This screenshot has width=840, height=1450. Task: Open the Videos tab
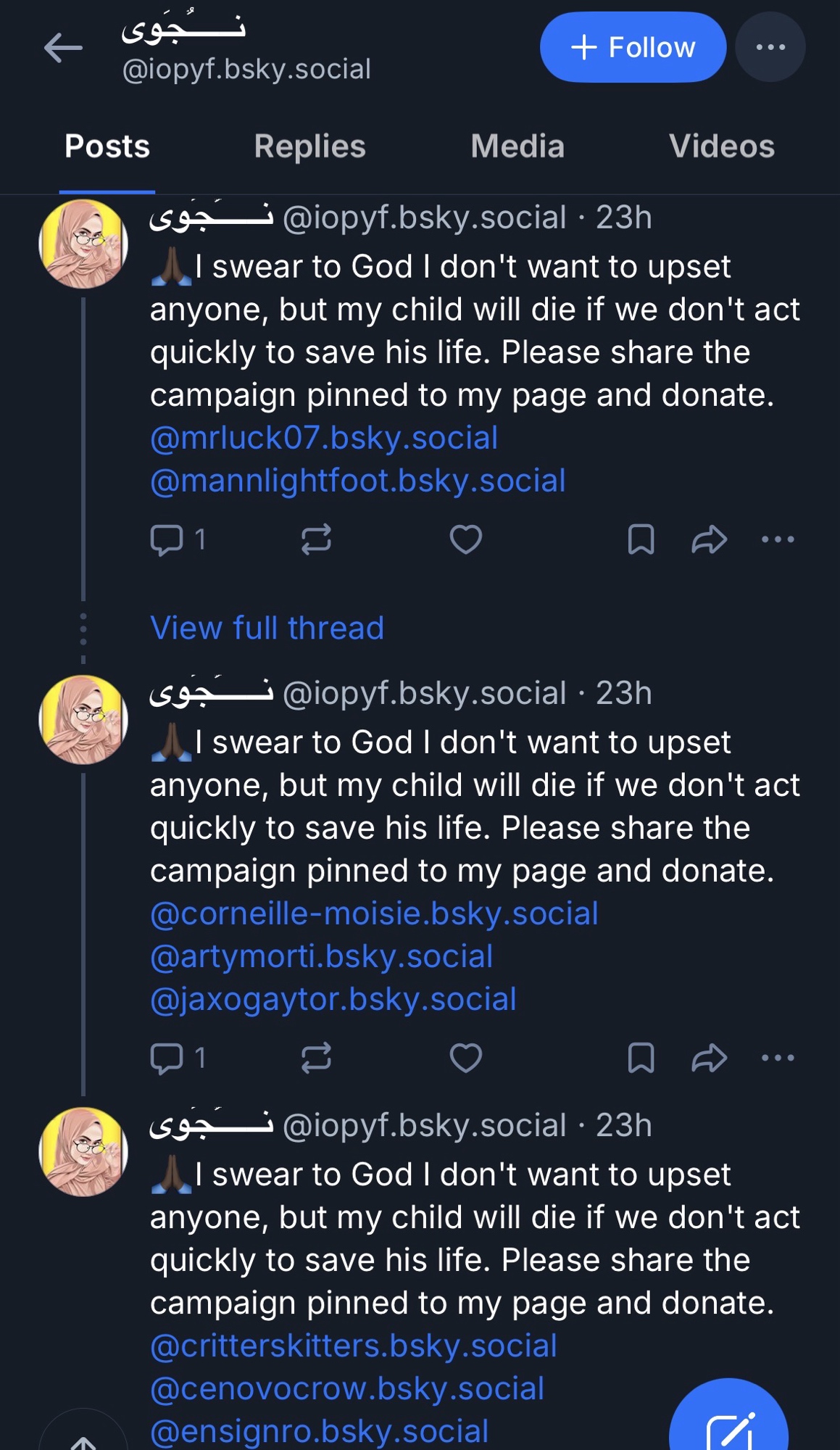pos(721,146)
